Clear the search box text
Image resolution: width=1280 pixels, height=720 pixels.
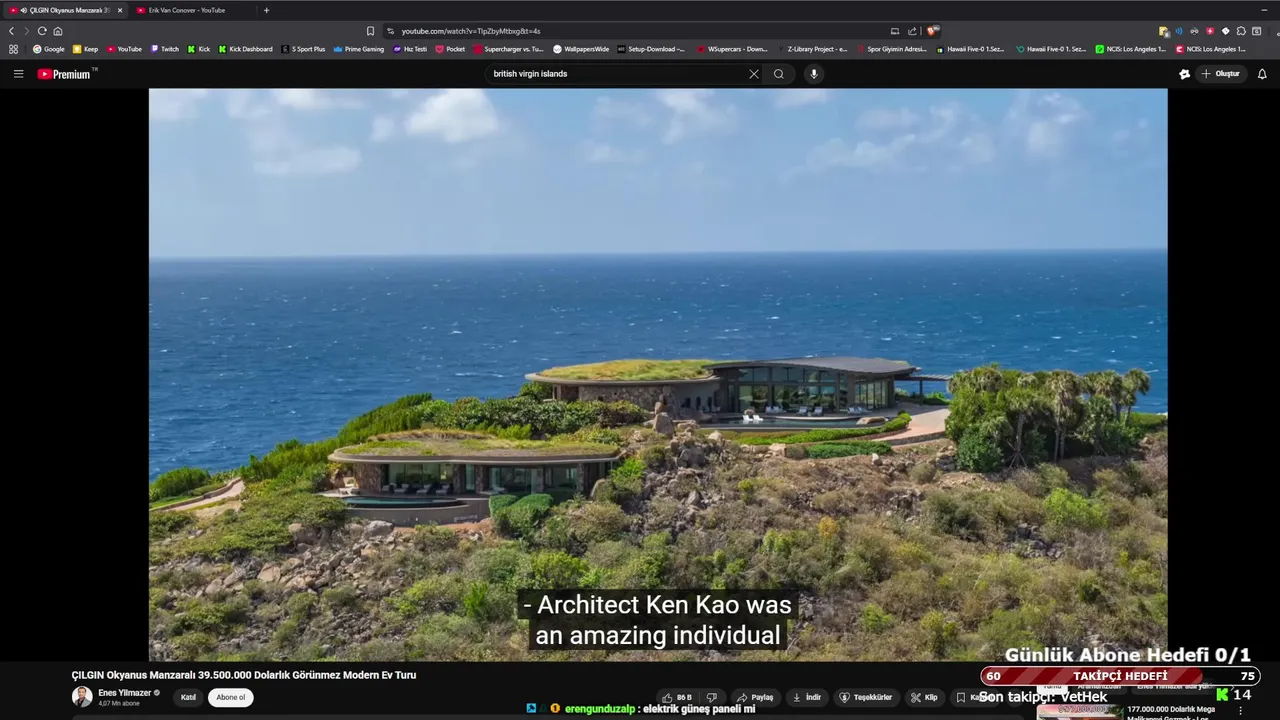coord(754,74)
